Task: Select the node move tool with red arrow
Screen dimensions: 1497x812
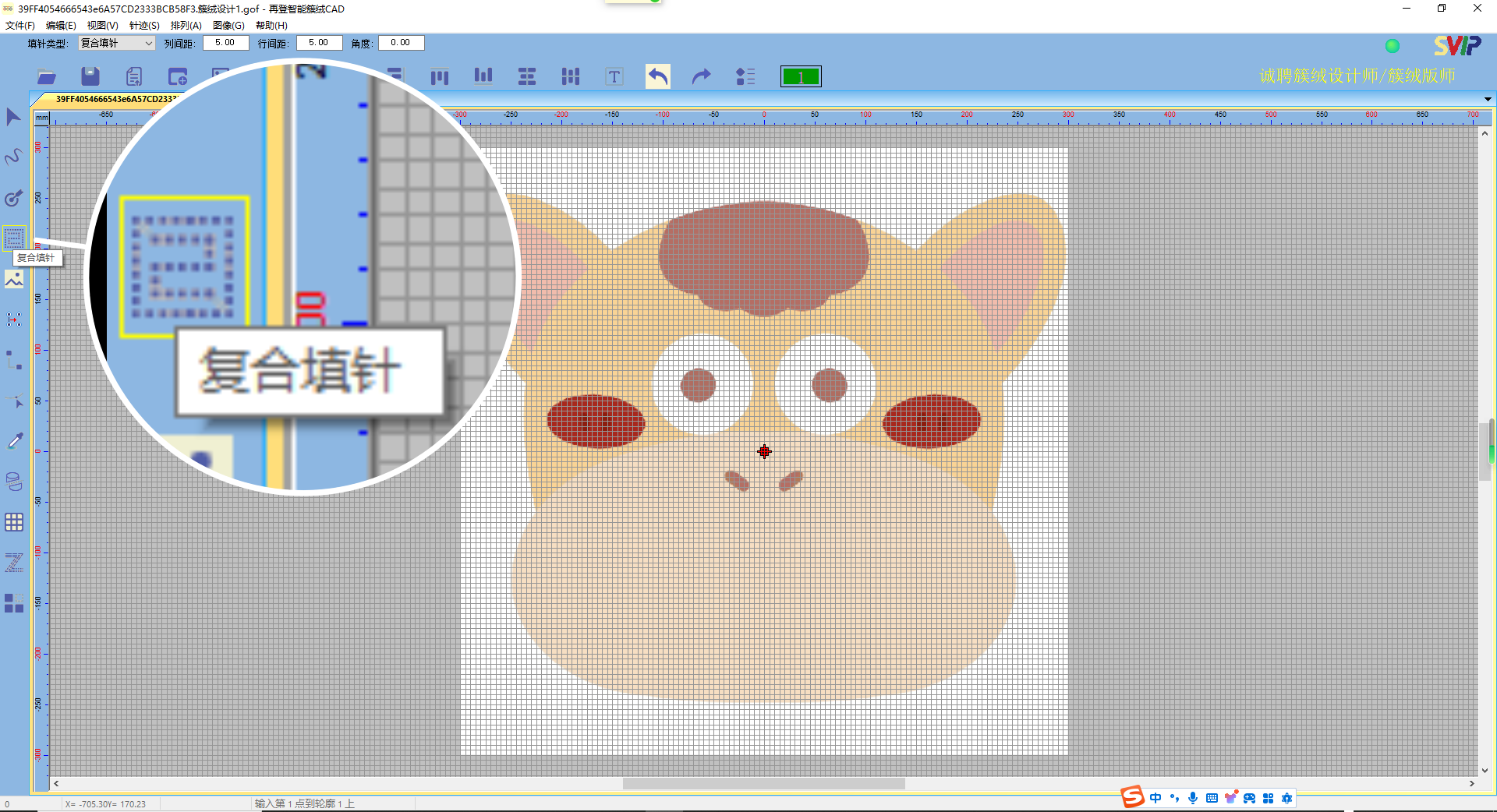Action: (14, 320)
